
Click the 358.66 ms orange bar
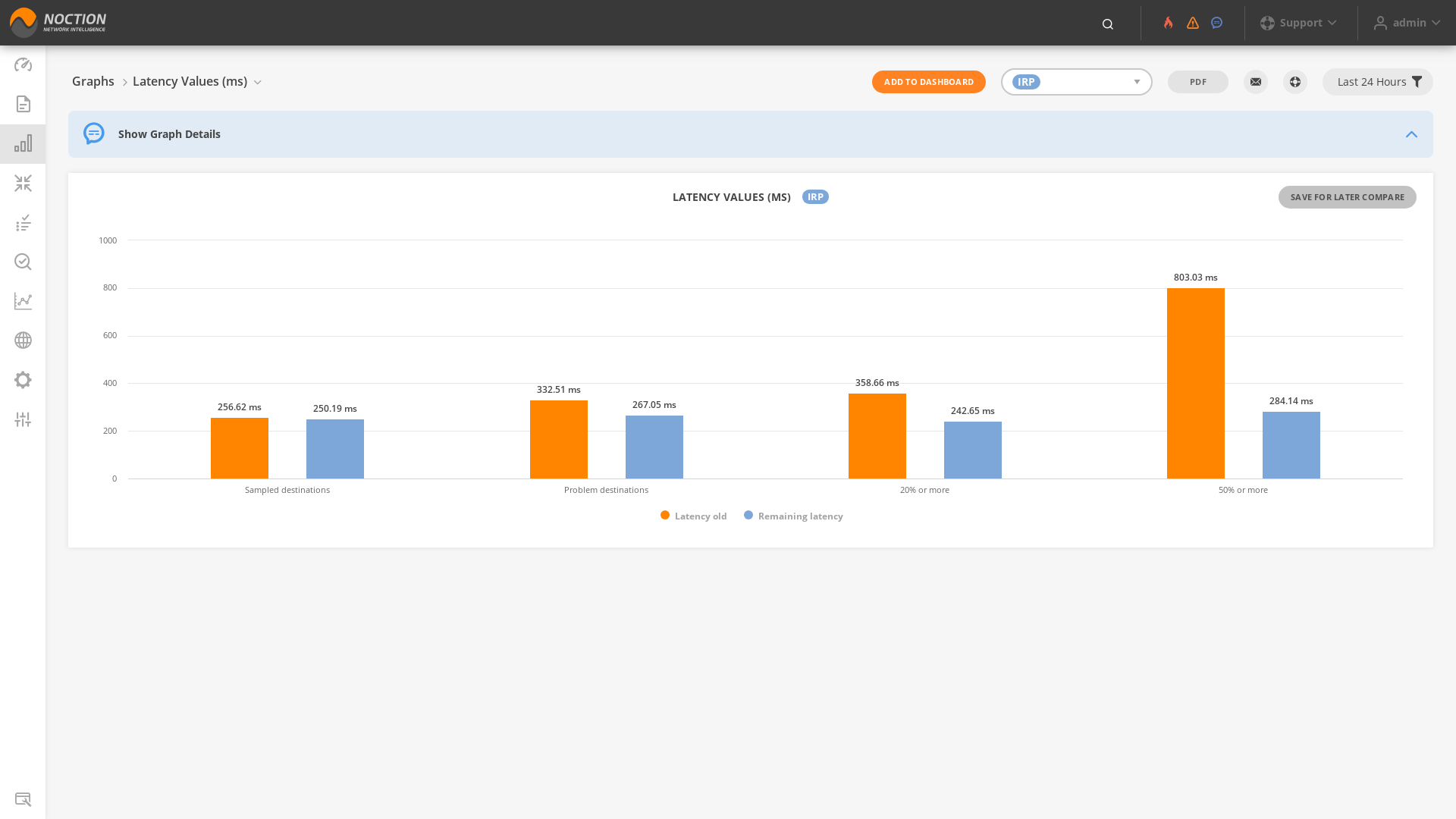click(x=877, y=436)
